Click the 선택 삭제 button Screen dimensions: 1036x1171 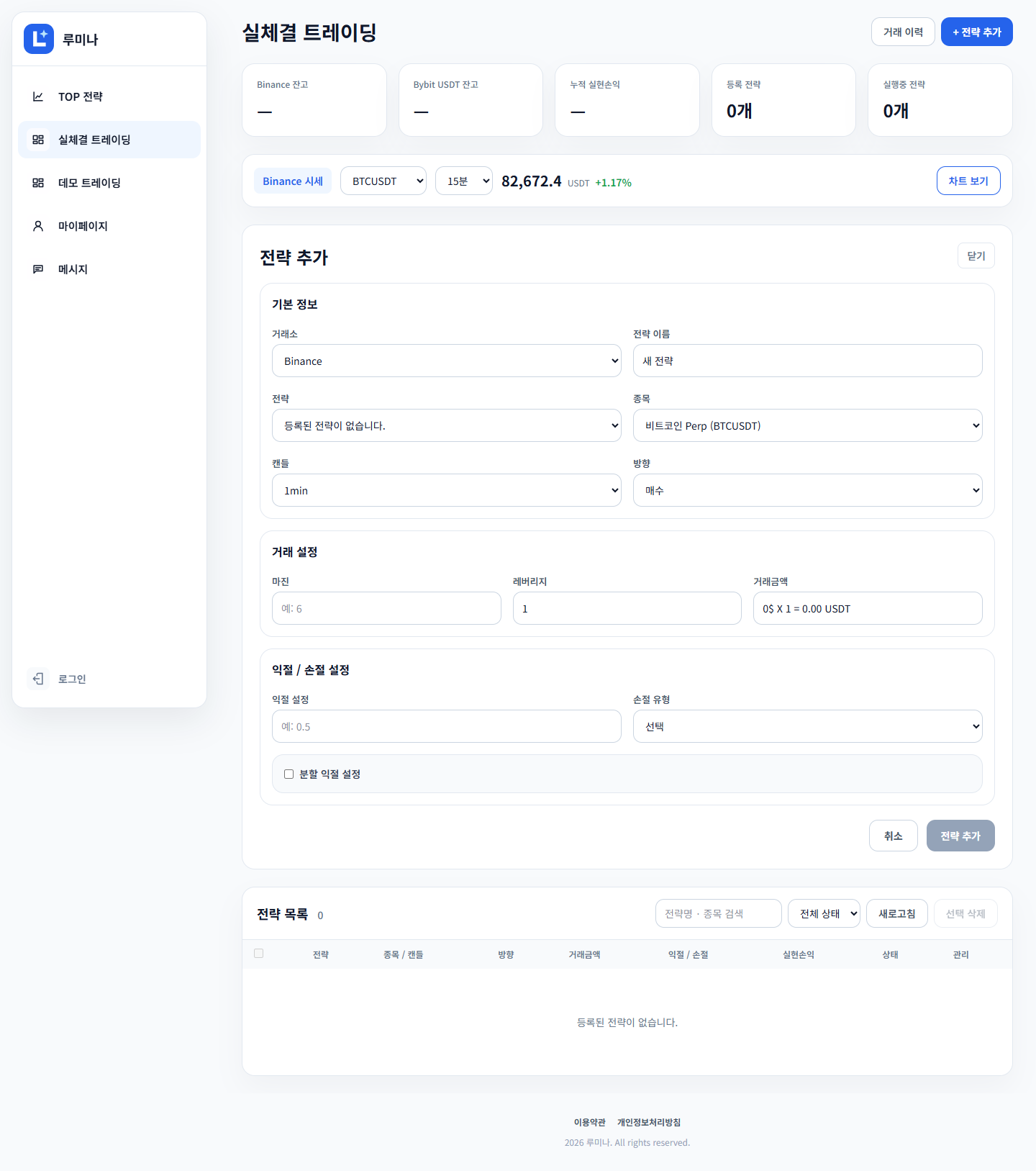pos(965,913)
